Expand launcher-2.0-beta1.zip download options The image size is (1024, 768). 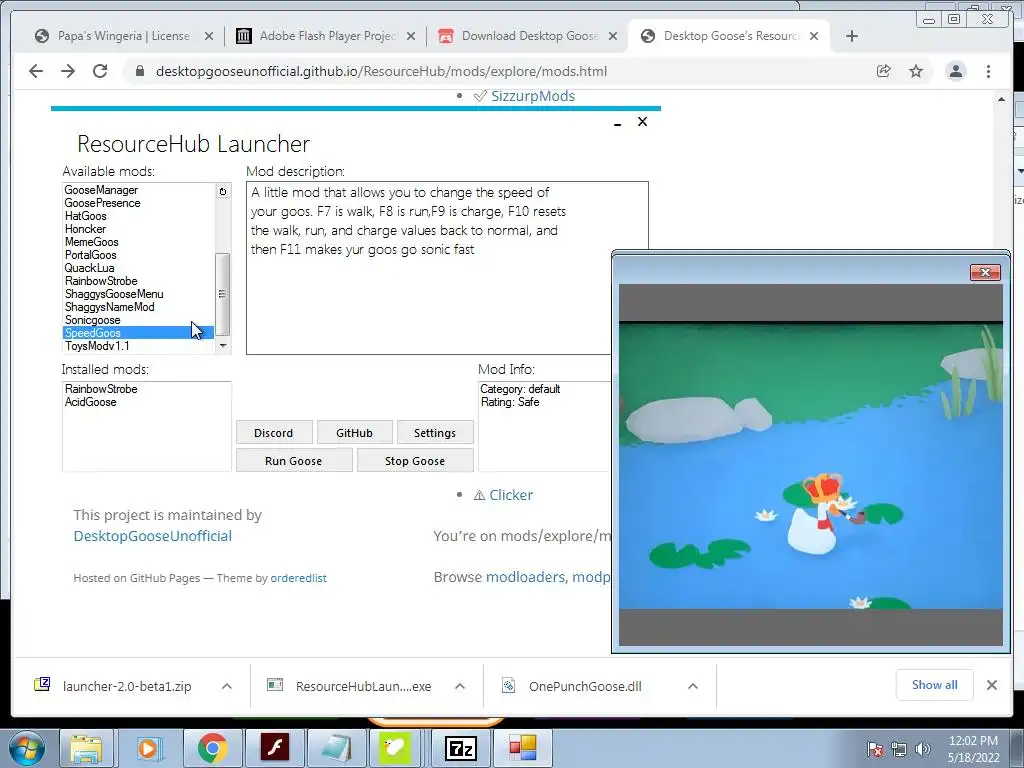tap(227, 686)
